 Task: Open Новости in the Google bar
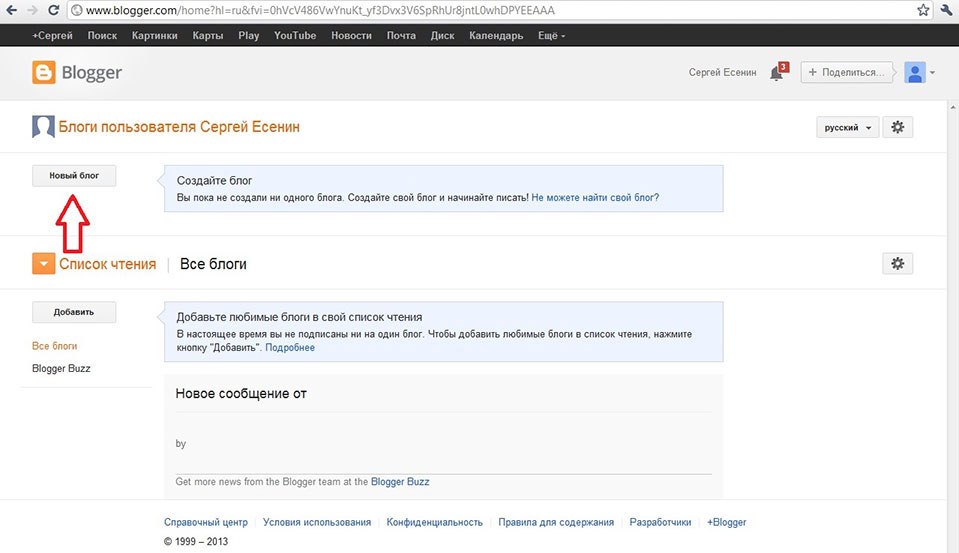352,35
